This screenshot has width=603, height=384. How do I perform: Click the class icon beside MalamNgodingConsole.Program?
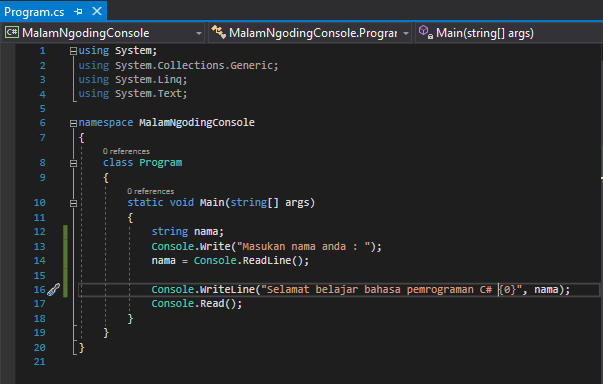tap(218, 32)
